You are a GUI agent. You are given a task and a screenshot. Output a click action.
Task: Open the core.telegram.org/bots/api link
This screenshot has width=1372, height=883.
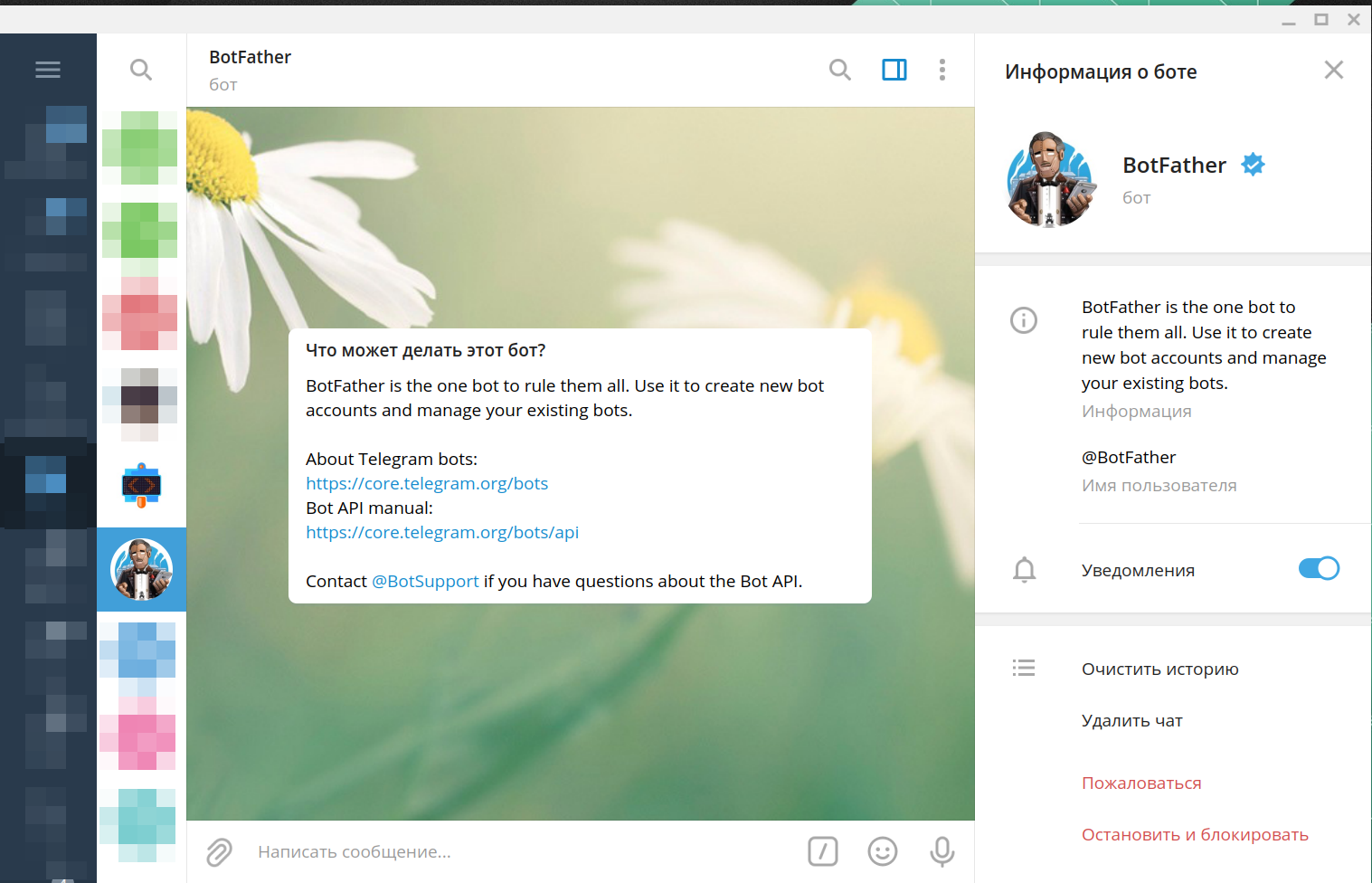coord(442,533)
